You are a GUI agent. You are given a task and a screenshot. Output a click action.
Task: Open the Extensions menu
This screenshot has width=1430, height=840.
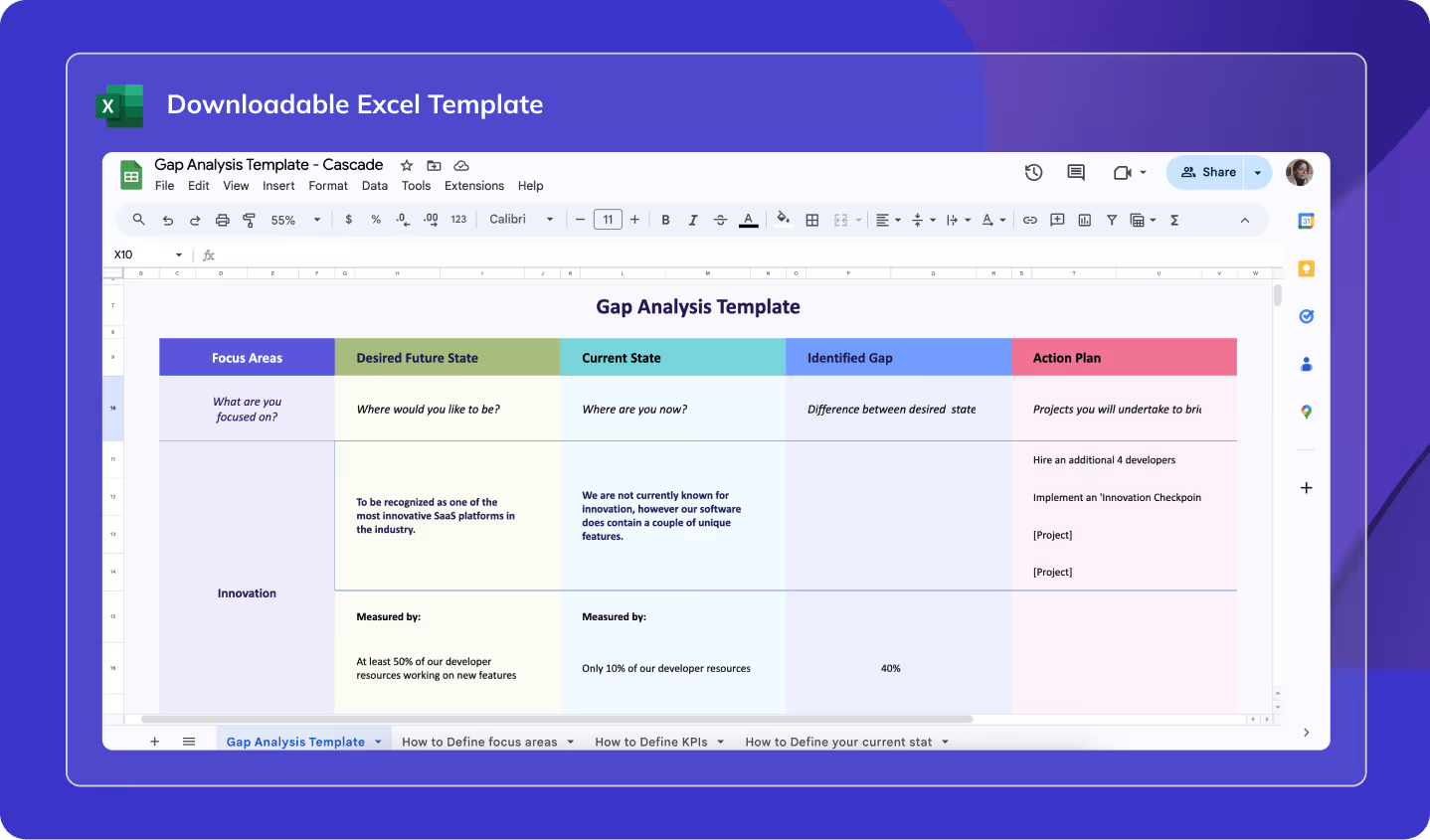473,185
